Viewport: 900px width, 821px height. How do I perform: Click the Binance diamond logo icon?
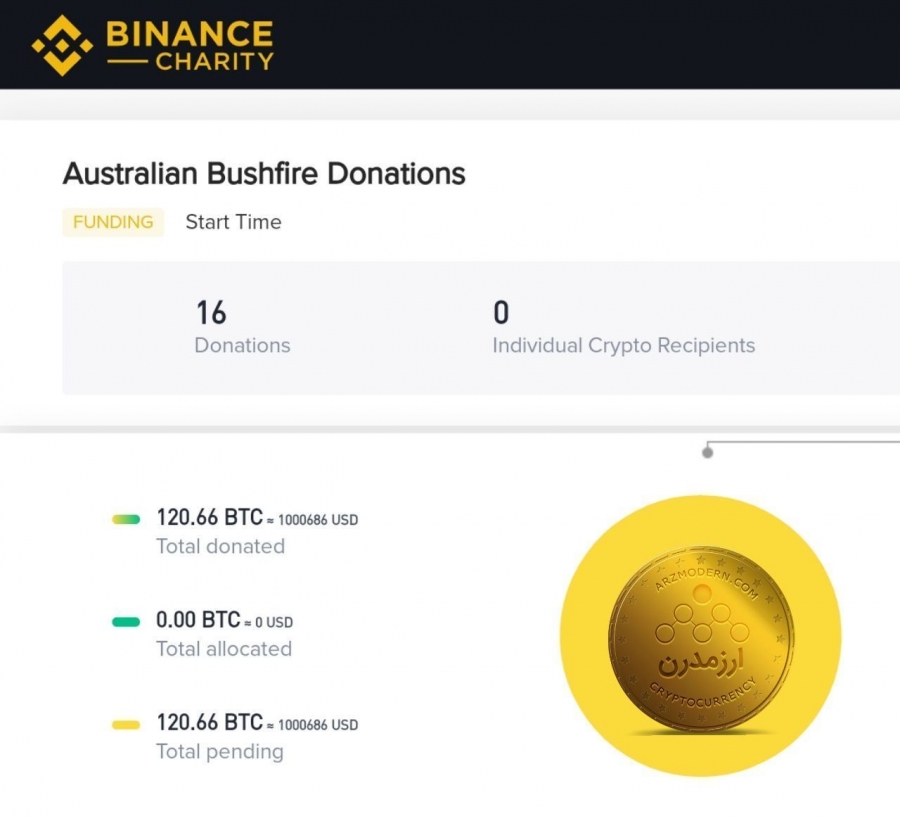pos(62,46)
